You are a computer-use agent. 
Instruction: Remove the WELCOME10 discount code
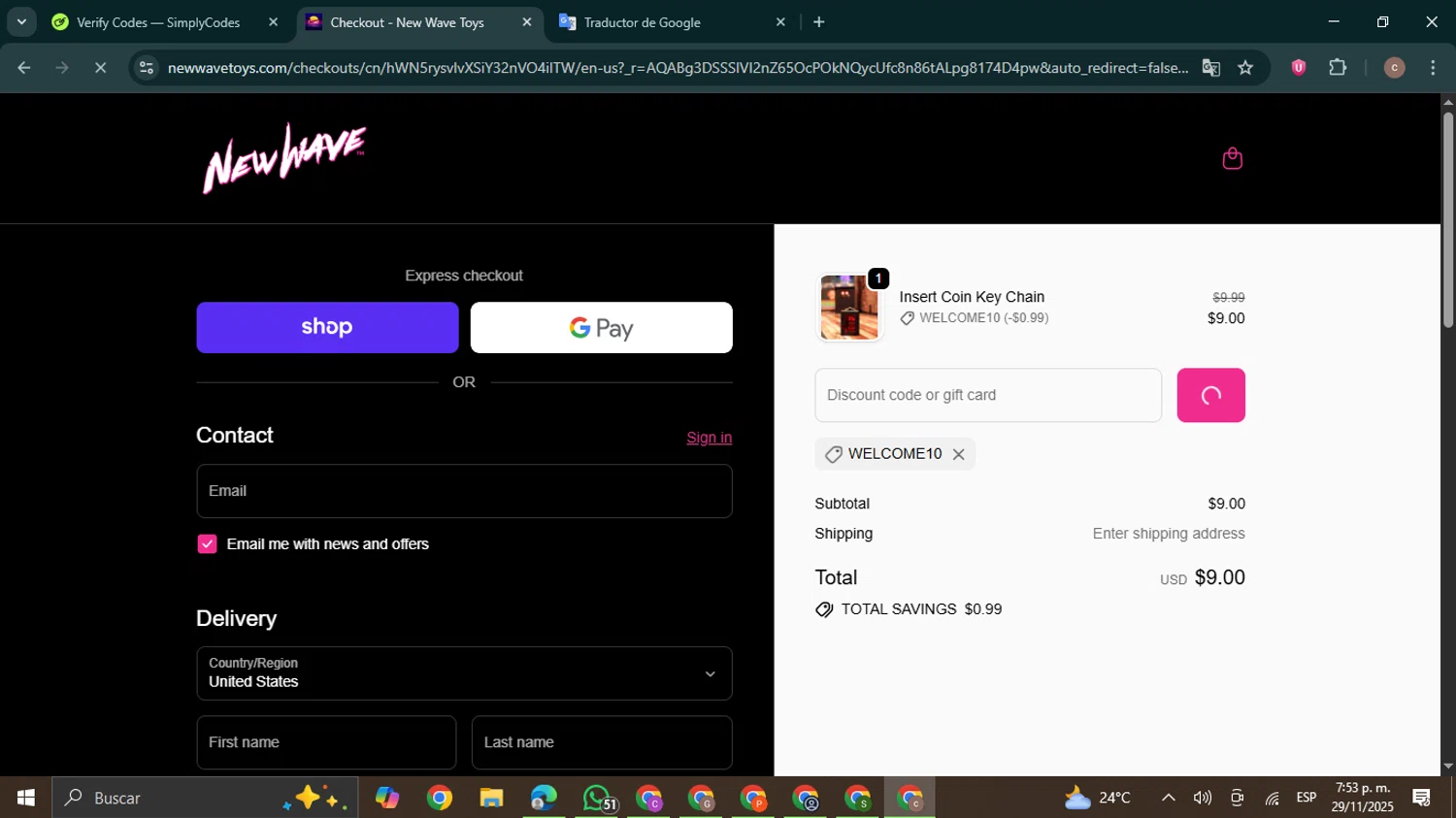pyautogui.click(x=958, y=454)
